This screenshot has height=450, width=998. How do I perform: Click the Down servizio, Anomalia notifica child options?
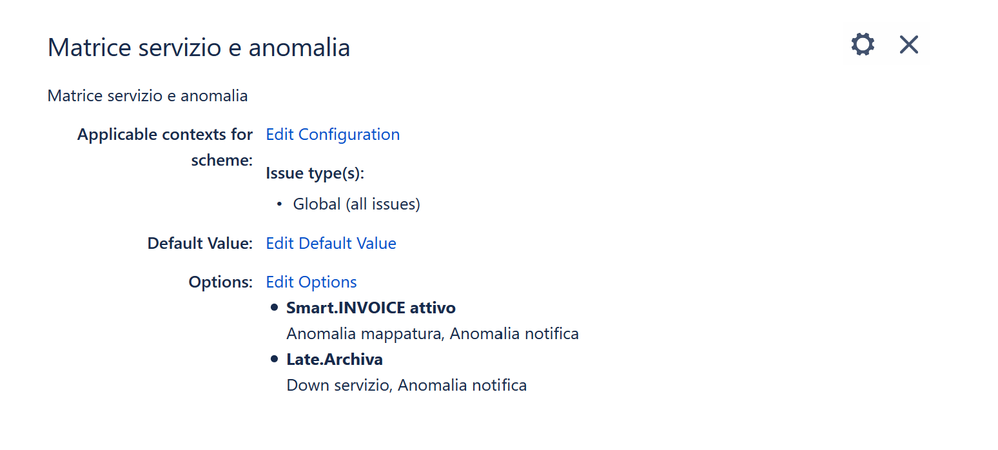point(407,385)
